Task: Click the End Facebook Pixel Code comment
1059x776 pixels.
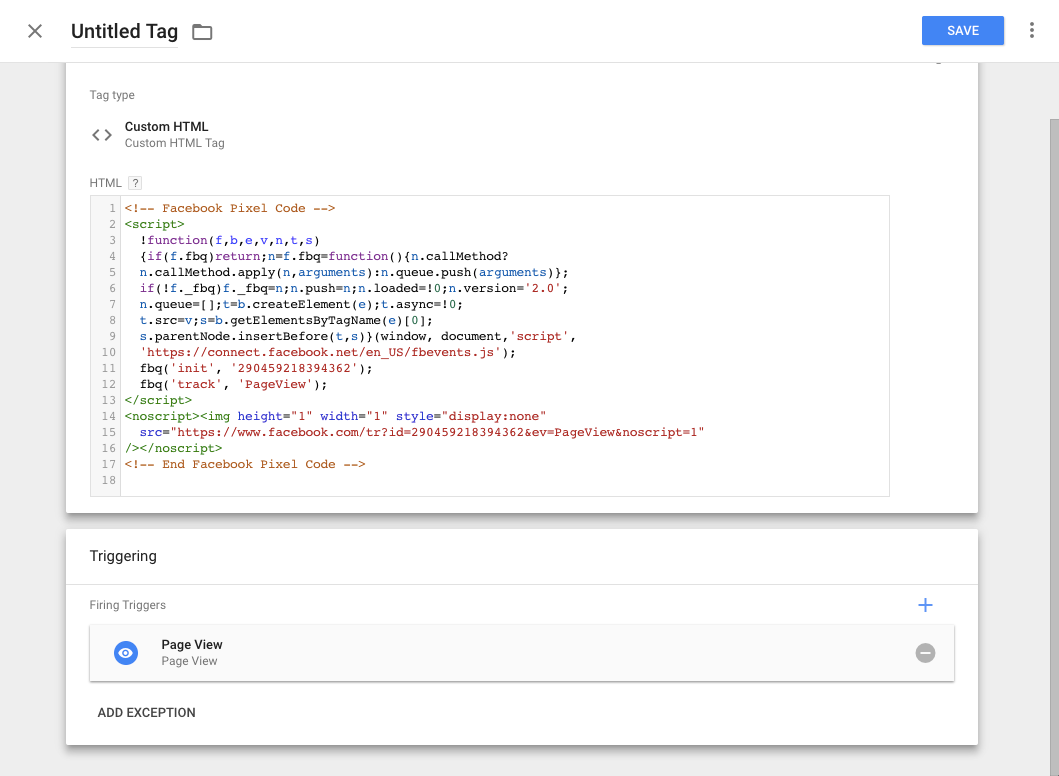Action: click(x=245, y=464)
